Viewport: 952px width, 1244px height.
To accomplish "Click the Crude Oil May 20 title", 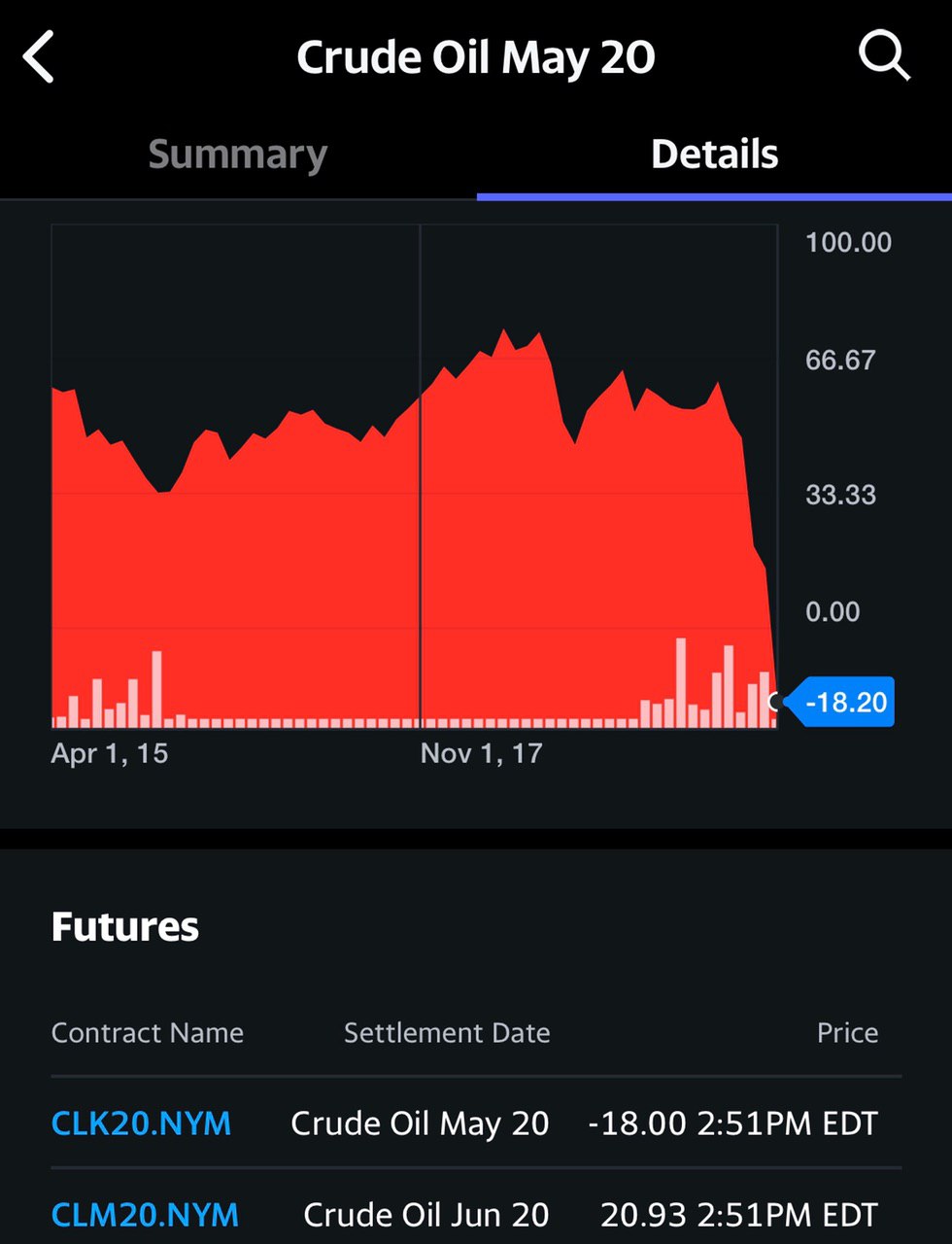I will (x=475, y=57).
